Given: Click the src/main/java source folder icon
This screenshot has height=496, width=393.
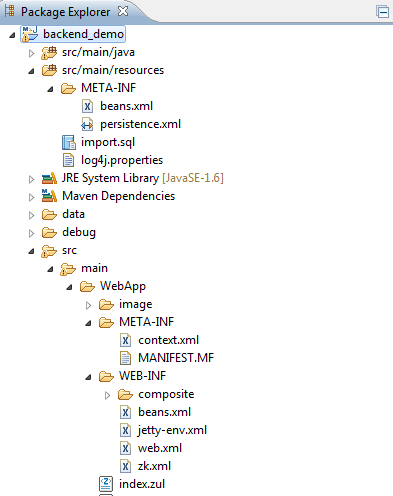Looking at the screenshot, I should click(x=49, y=53).
